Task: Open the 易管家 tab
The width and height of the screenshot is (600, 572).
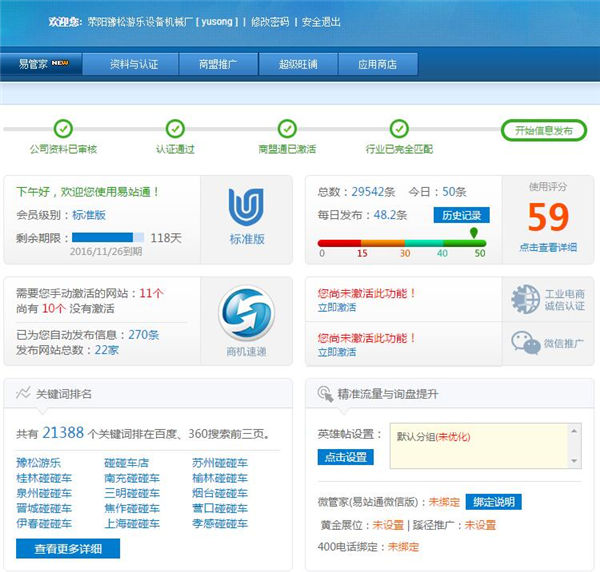Action: [x=41, y=64]
